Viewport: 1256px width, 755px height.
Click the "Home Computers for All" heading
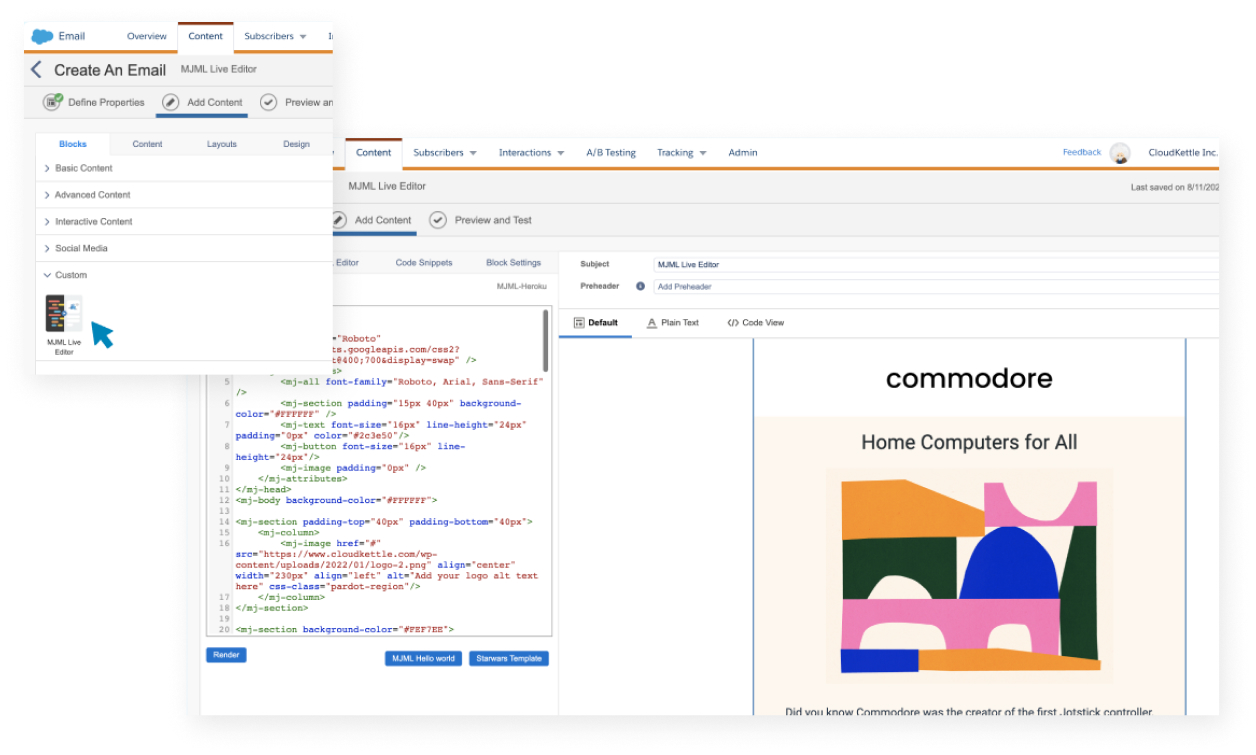(x=969, y=442)
